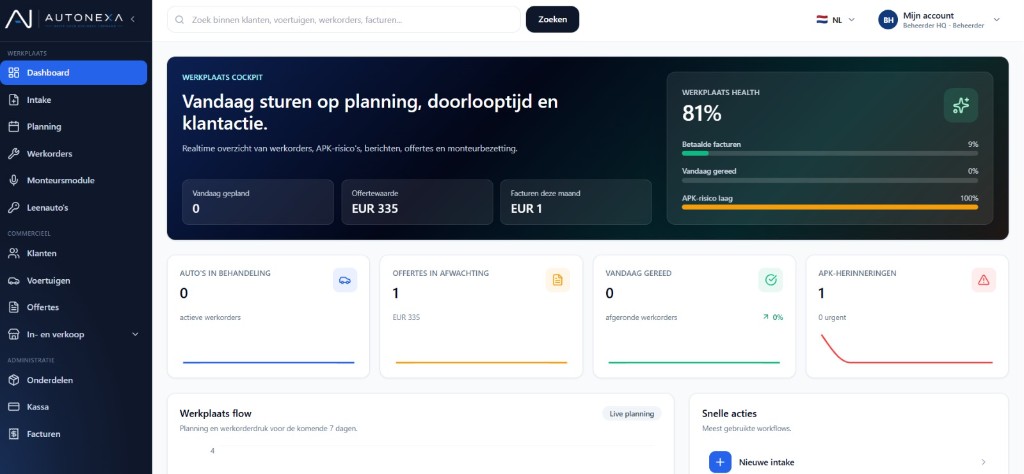Screen dimensions: 1024x474
Task: Open Planning from the sidebar
Action: (x=74, y=127)
